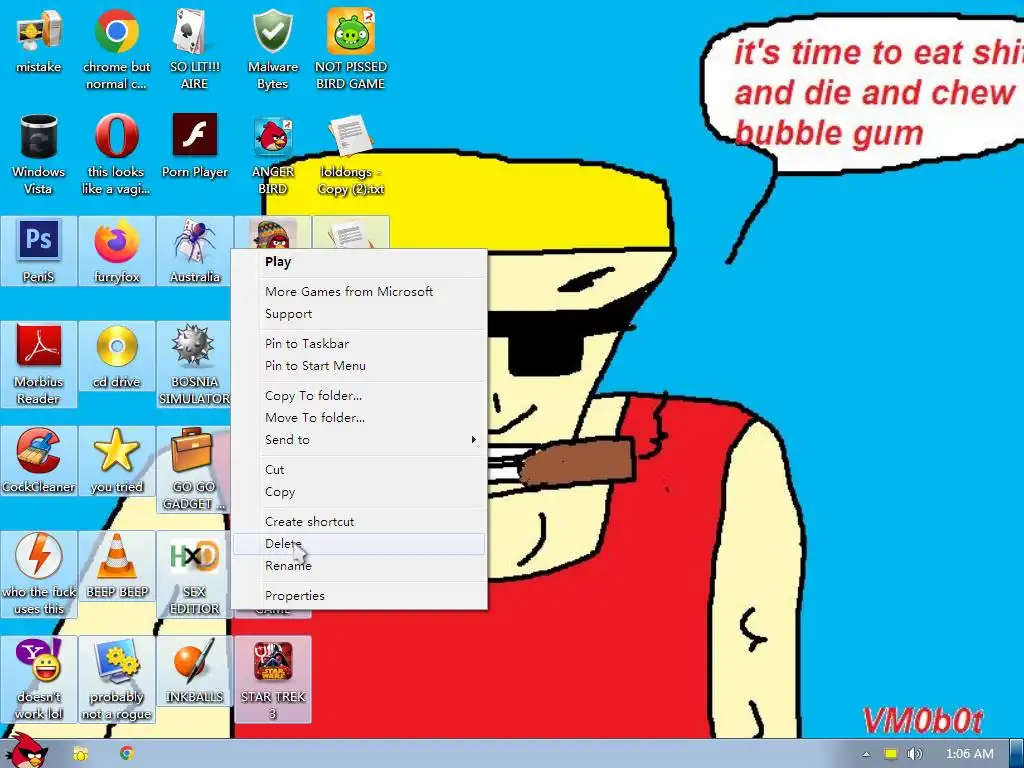Select the HxD 'SEX EDITIOR' icon
Image resolution: width=1024 pixels, height=768 pixels.
[x=194, y=575]
